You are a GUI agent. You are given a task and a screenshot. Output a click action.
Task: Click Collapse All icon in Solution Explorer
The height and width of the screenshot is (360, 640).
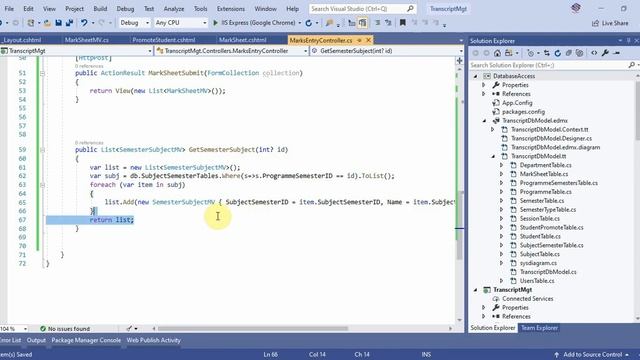[x=569, y=53]
